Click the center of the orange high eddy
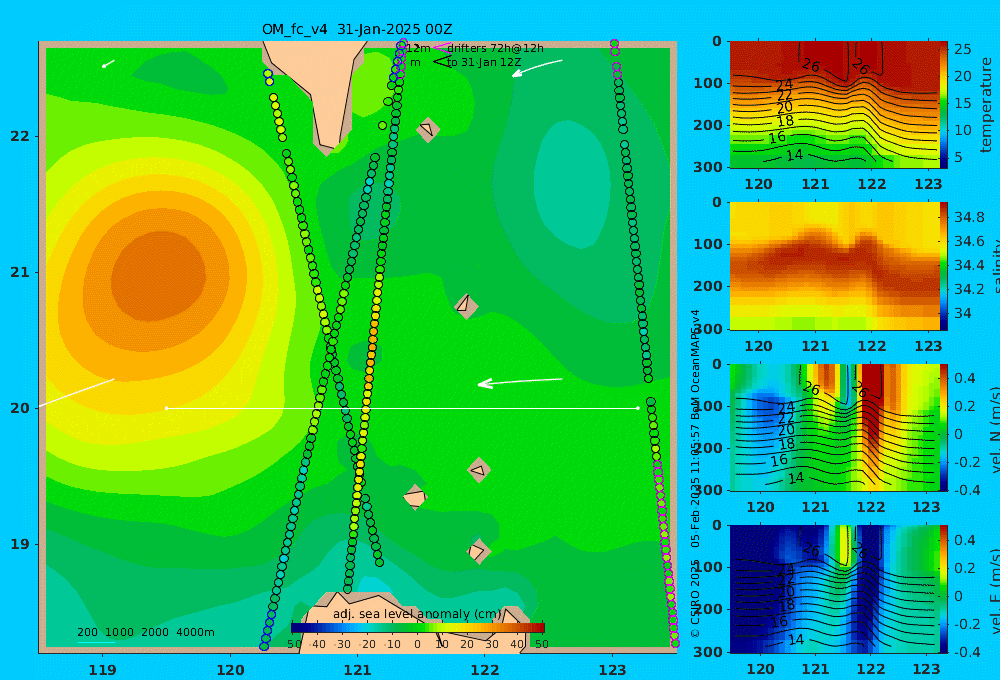The image size is (1000, 680). 158,277
